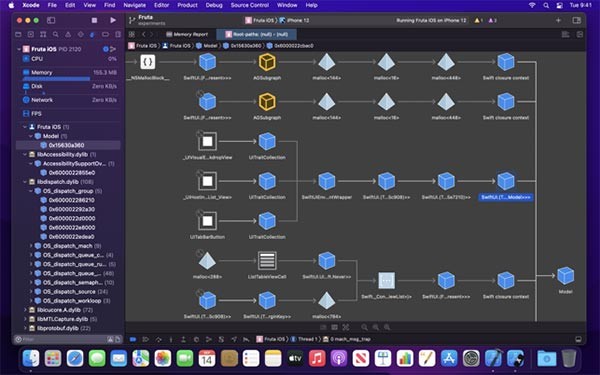Click the Run play button
The width and height of the screenshot is (600, 375).
point(113,20)
